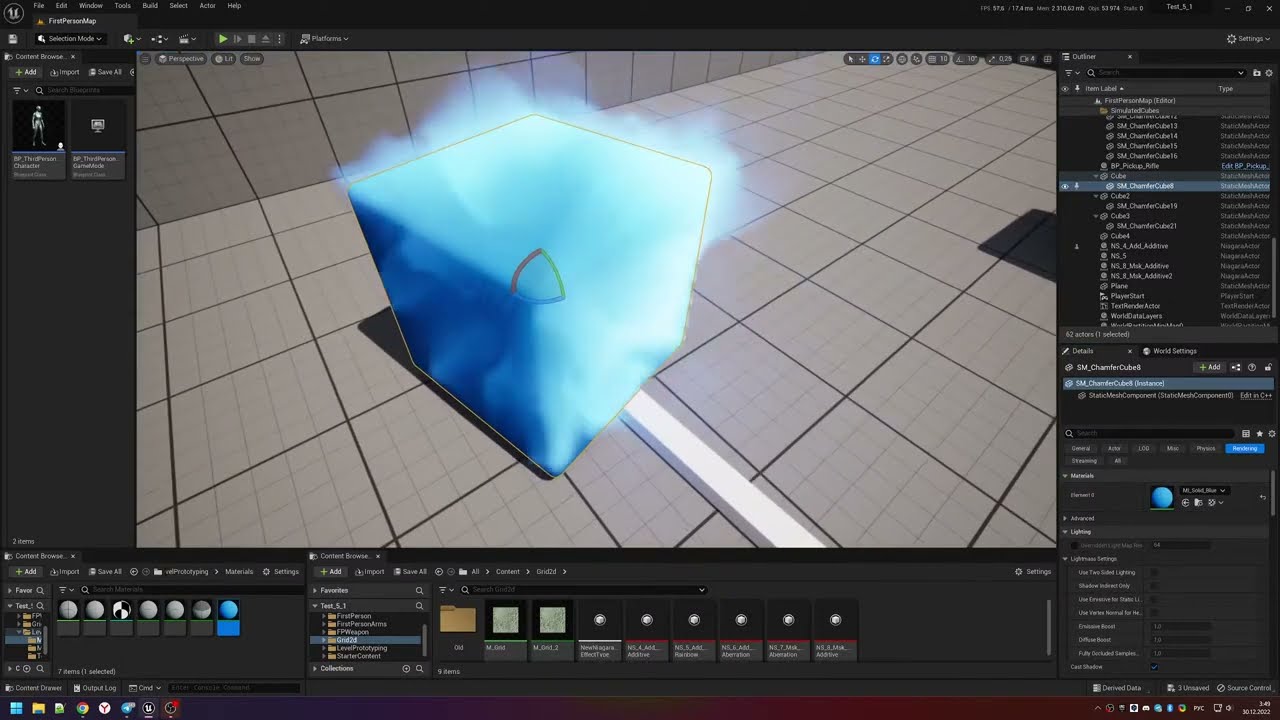Open the MI_Solid_Blue material dropdown
Image resolution: width=1280 pixels, height=720 pixels.
[x=1204, y=491]
